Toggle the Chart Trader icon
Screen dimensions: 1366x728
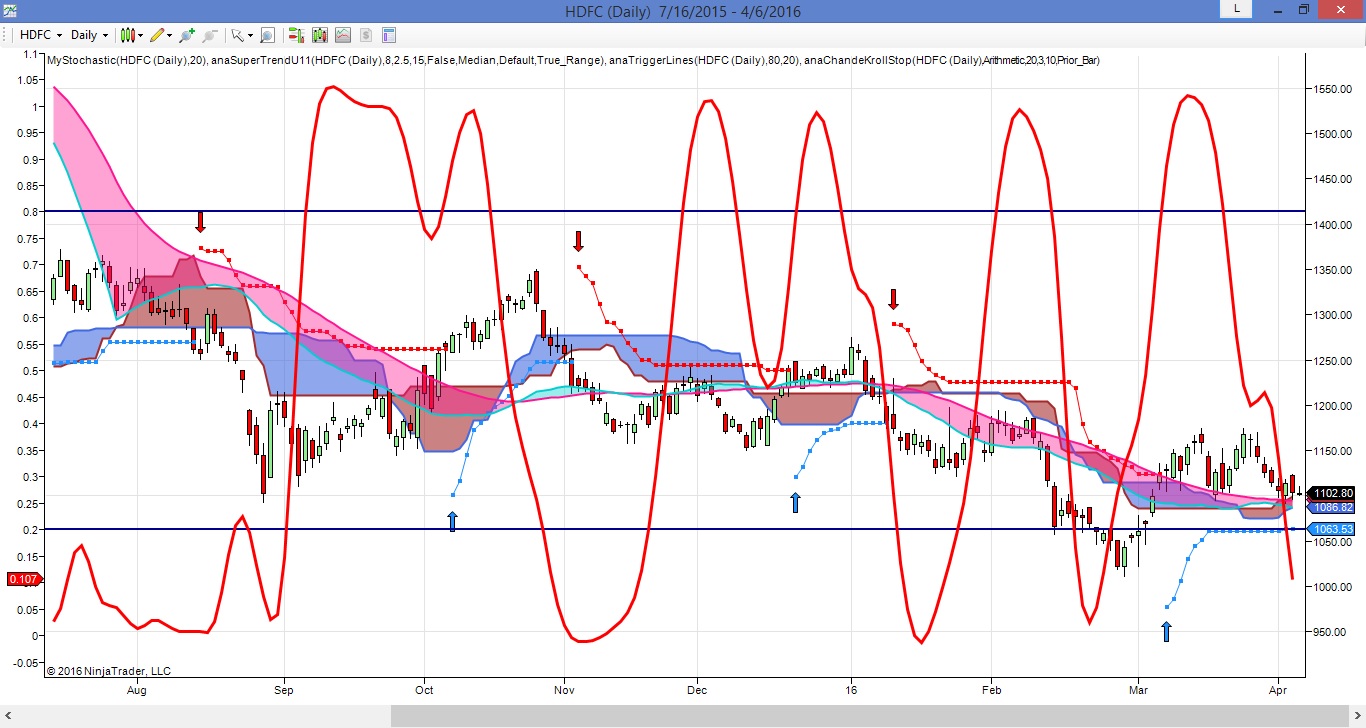pos(297,35)
